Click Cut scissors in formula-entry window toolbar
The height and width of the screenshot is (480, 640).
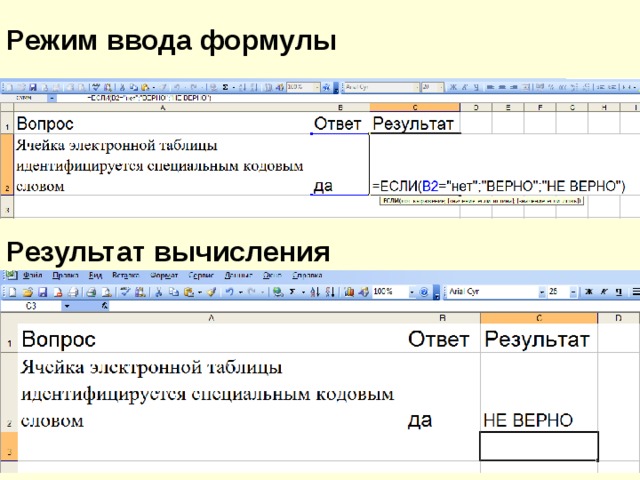[x=122, y=87]
